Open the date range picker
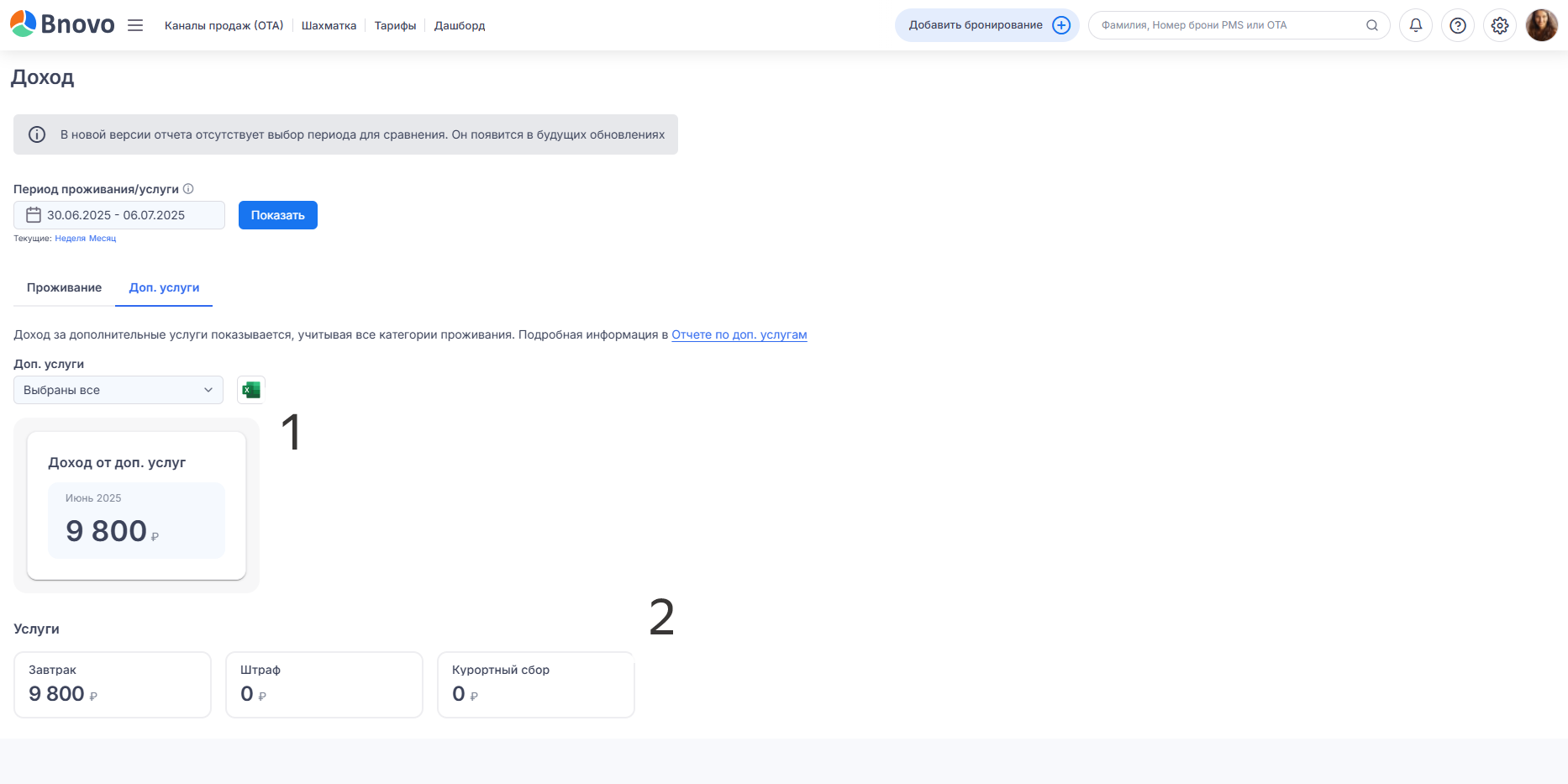 tap(118, 215)
